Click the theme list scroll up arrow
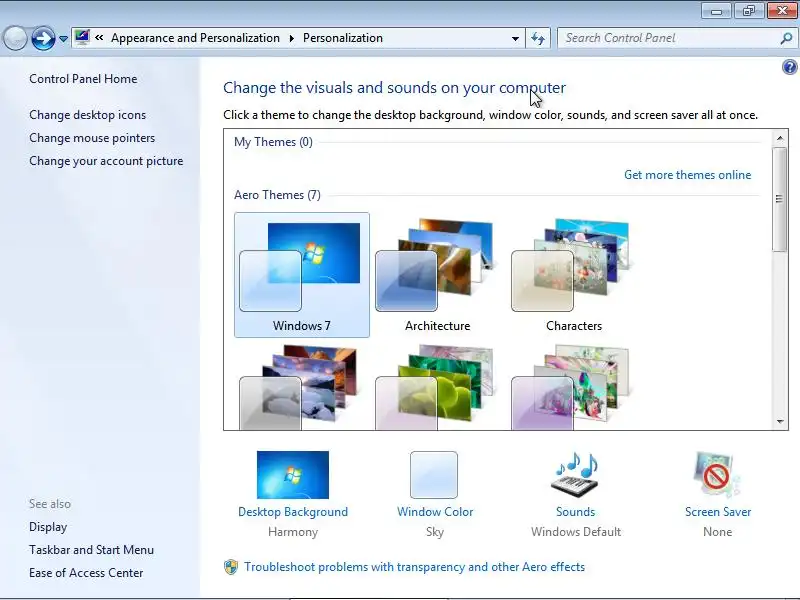The image size is (800, 600). pos(780,138)
